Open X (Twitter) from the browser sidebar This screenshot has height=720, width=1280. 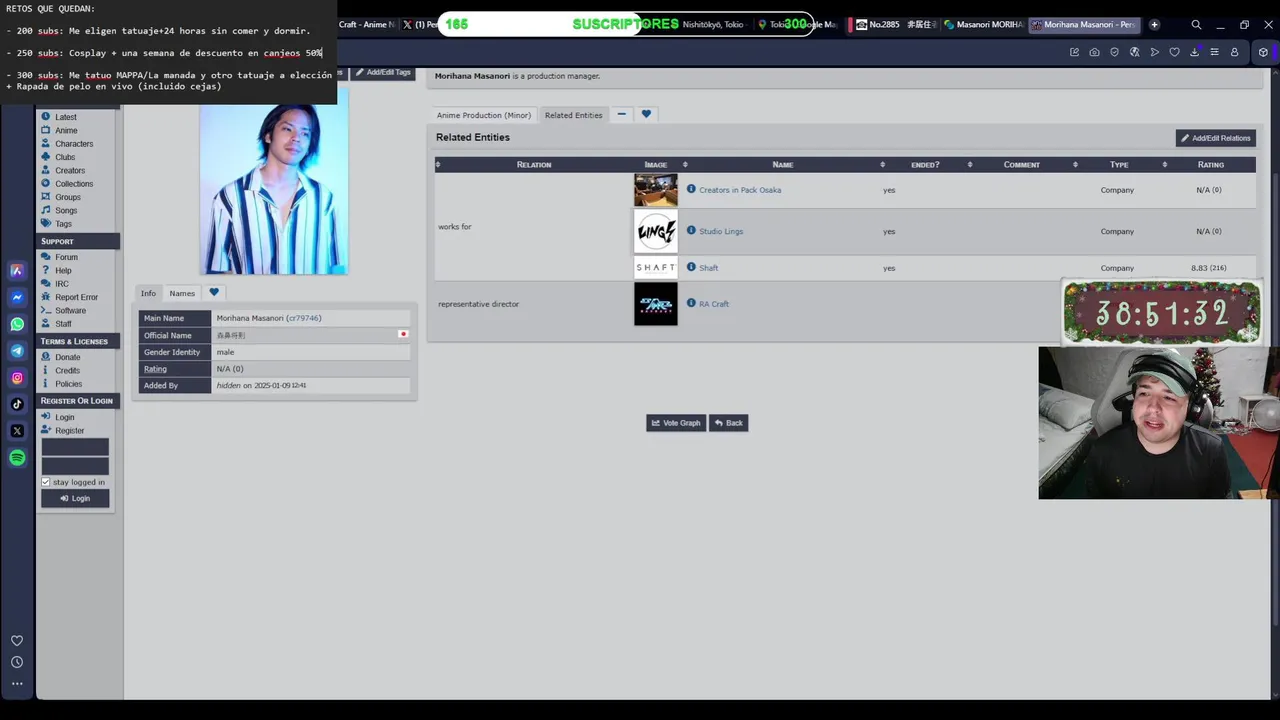[x=17, y=431]
